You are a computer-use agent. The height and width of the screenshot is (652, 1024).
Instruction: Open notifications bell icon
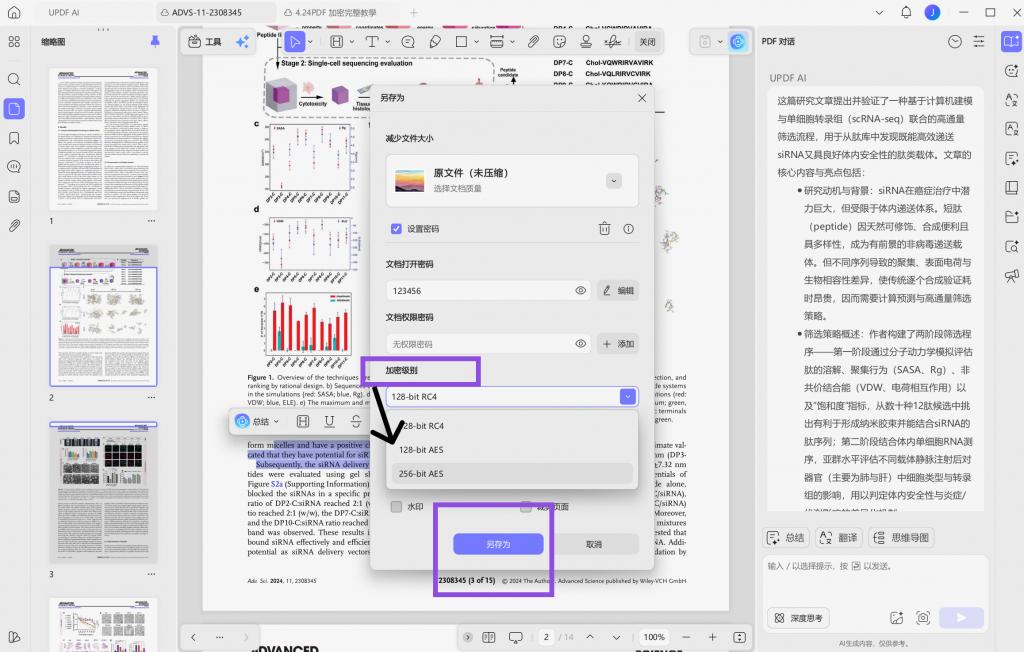pyautogui.click(x=906, y=12)
